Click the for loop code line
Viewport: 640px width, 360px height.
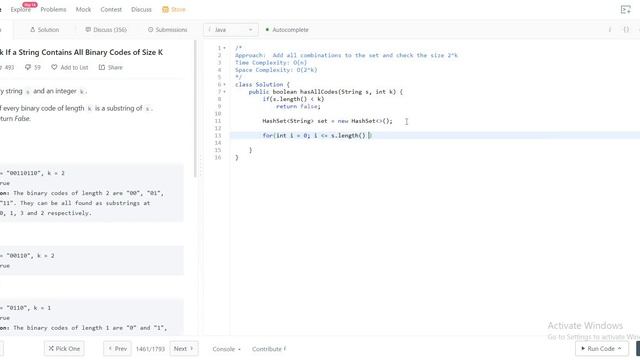317,136
